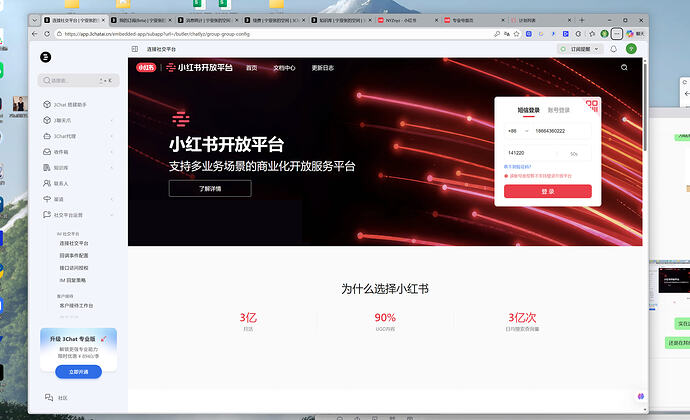Switch to the 短信登录 login tab
Image resolution: width=690 pixels, height=420 pixels.
point(528,110)
